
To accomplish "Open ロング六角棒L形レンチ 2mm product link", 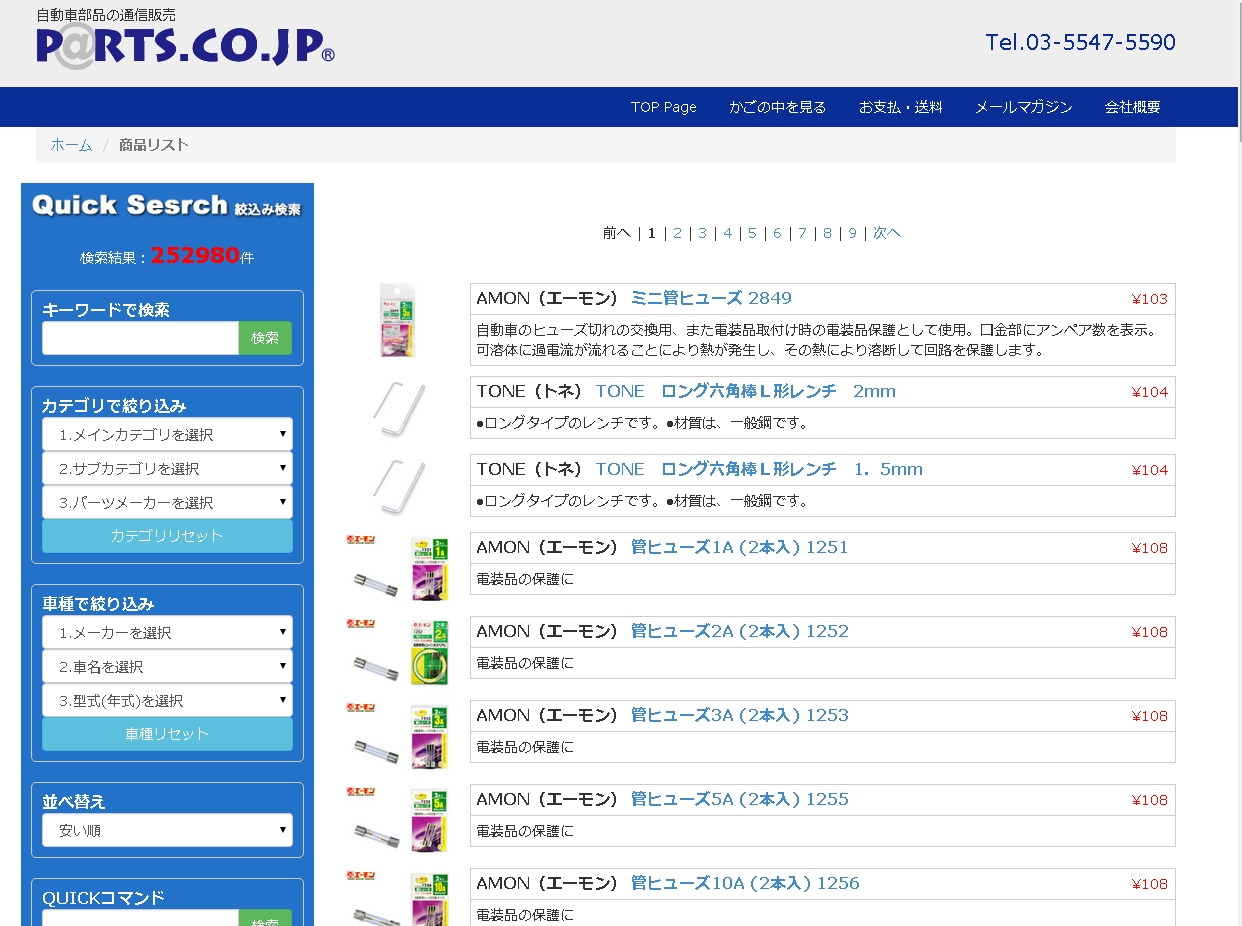I will (x=746, y=391).
